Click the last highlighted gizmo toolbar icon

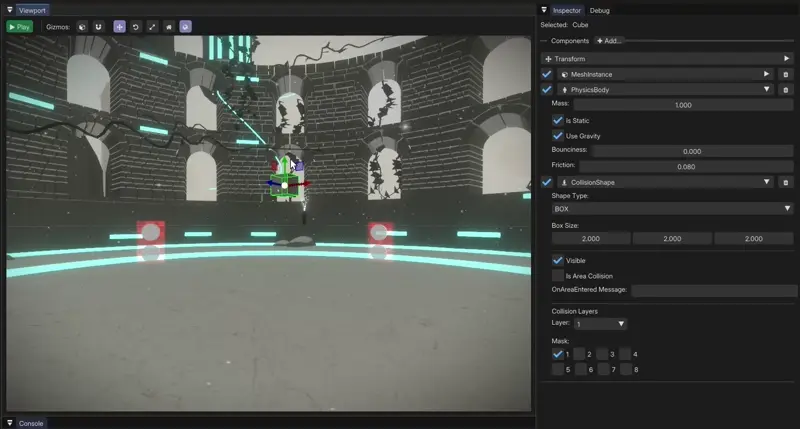pos(186,27)
